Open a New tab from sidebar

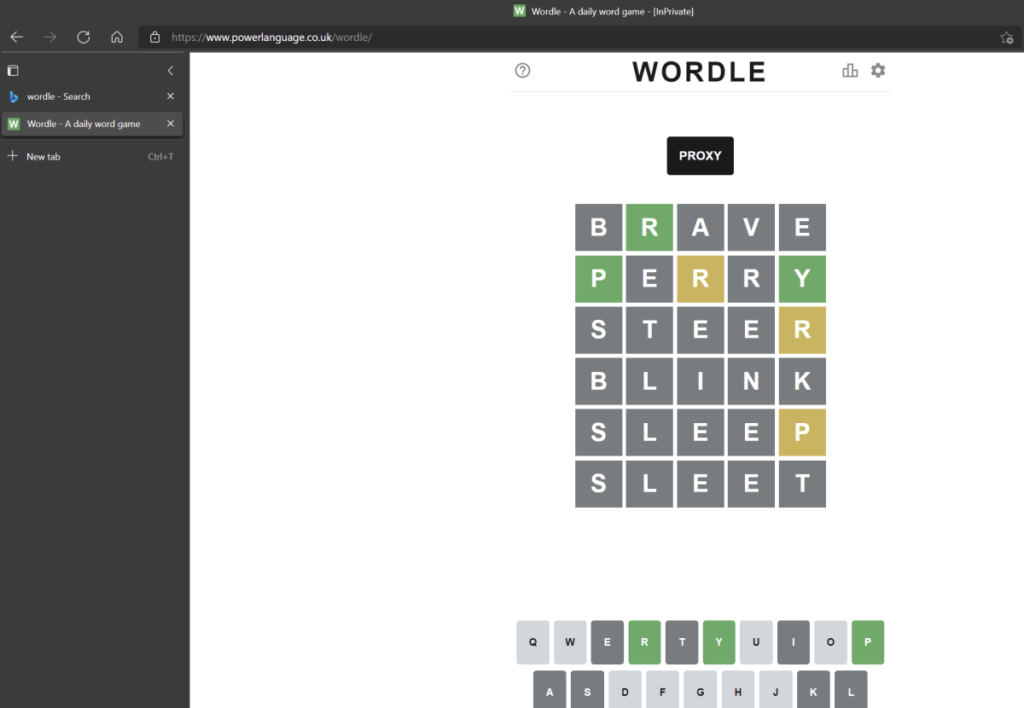coord(43,157)
